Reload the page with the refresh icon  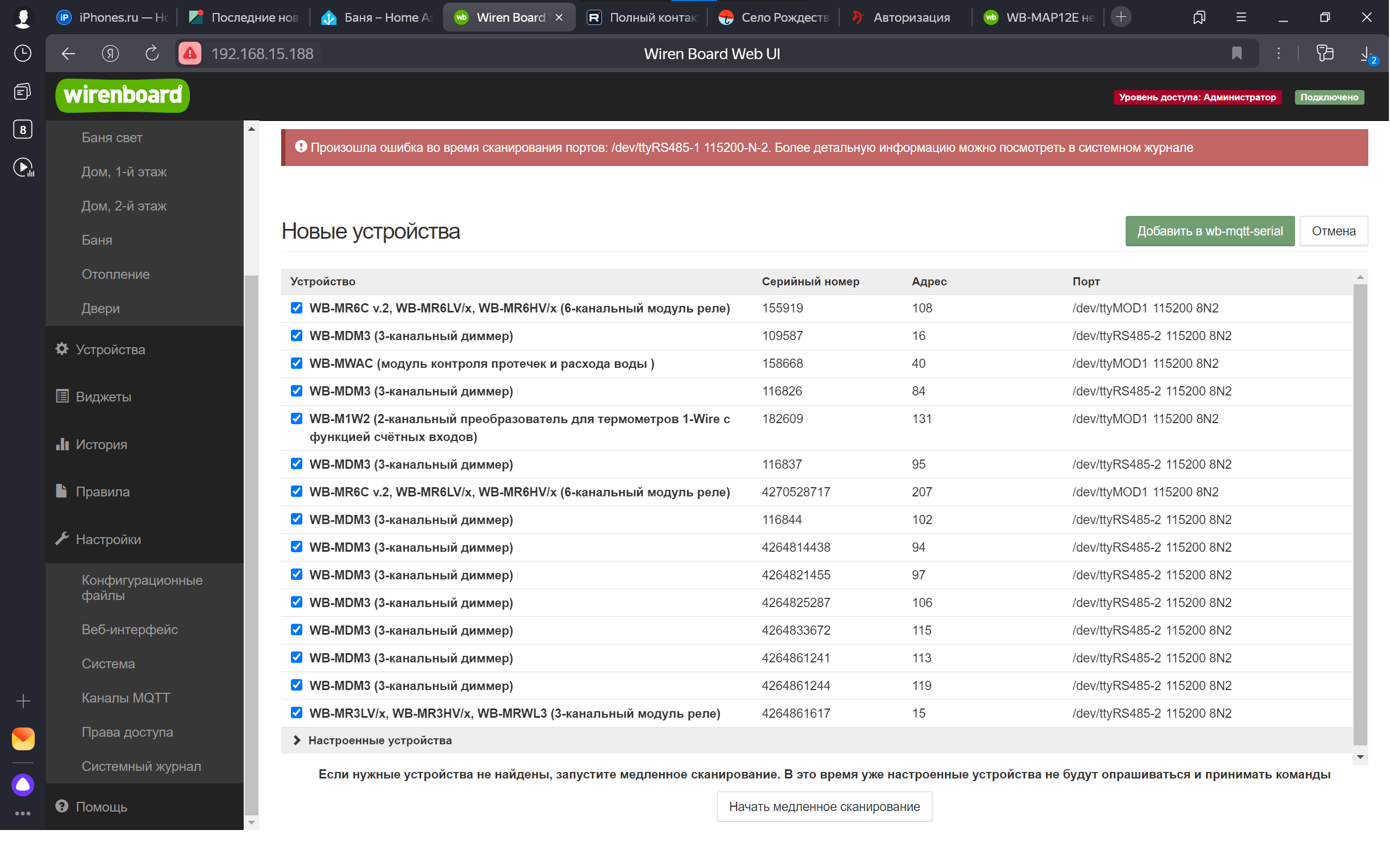pos(151,53)
